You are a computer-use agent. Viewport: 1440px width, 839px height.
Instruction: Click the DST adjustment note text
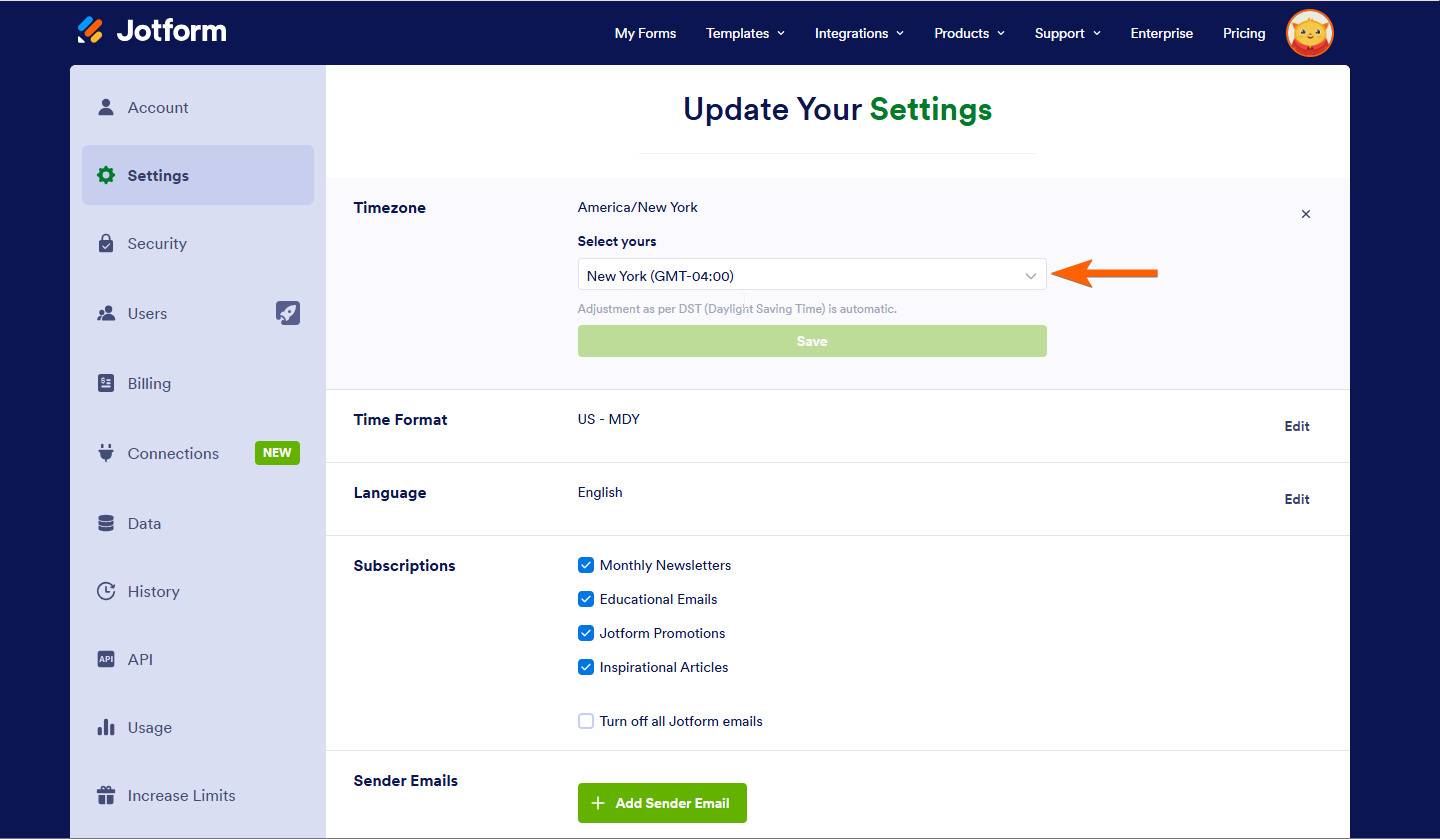point(737,309)
